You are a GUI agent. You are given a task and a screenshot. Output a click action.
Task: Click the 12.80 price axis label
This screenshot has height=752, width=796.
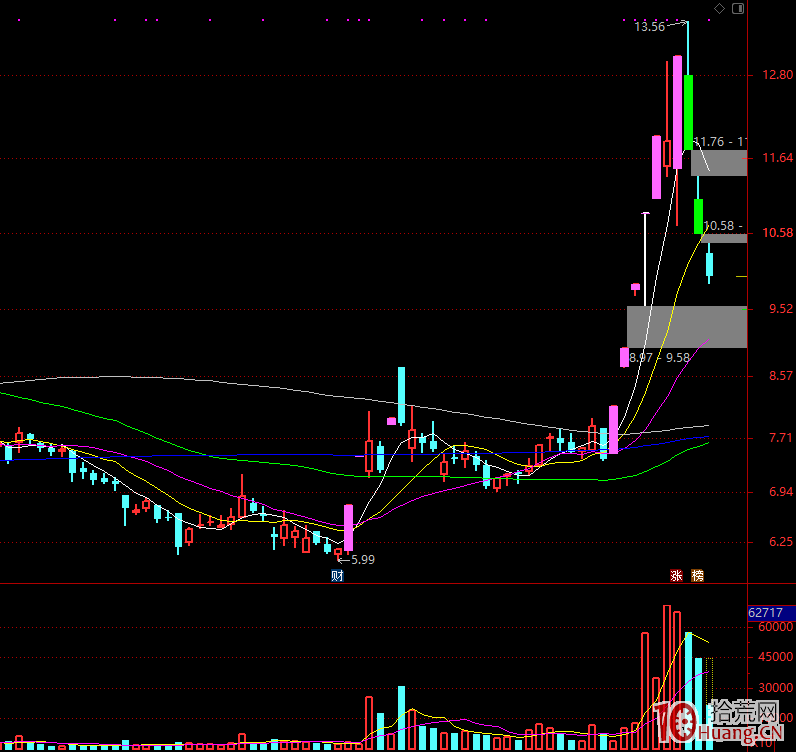click(x=777, y=75)
